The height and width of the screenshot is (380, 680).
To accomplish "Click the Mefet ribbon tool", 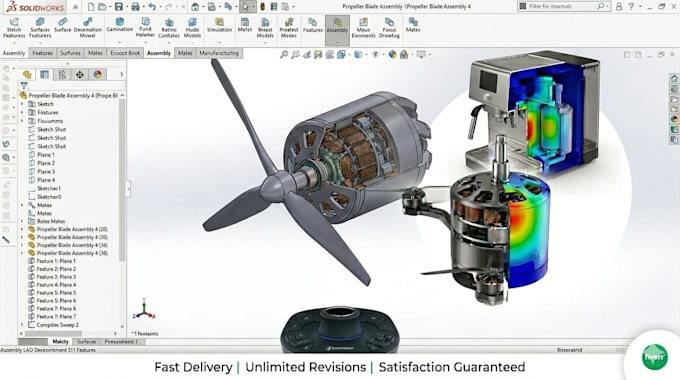I will pyautogui.click(x=245, y=25).
